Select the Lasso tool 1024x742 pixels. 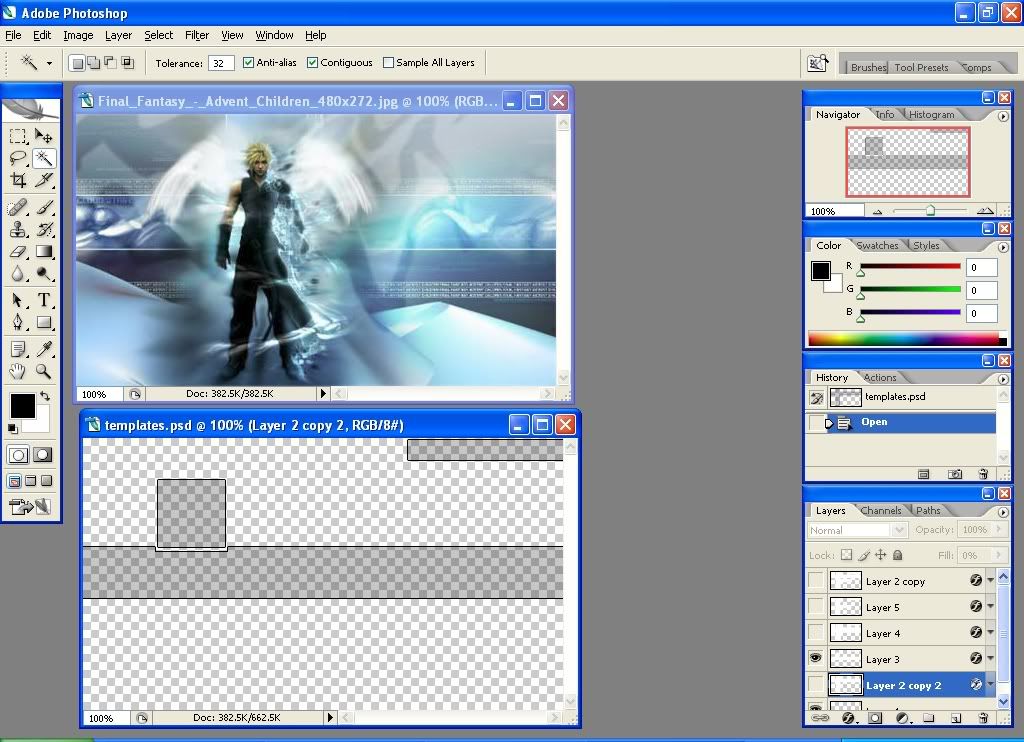pos(18,158)
